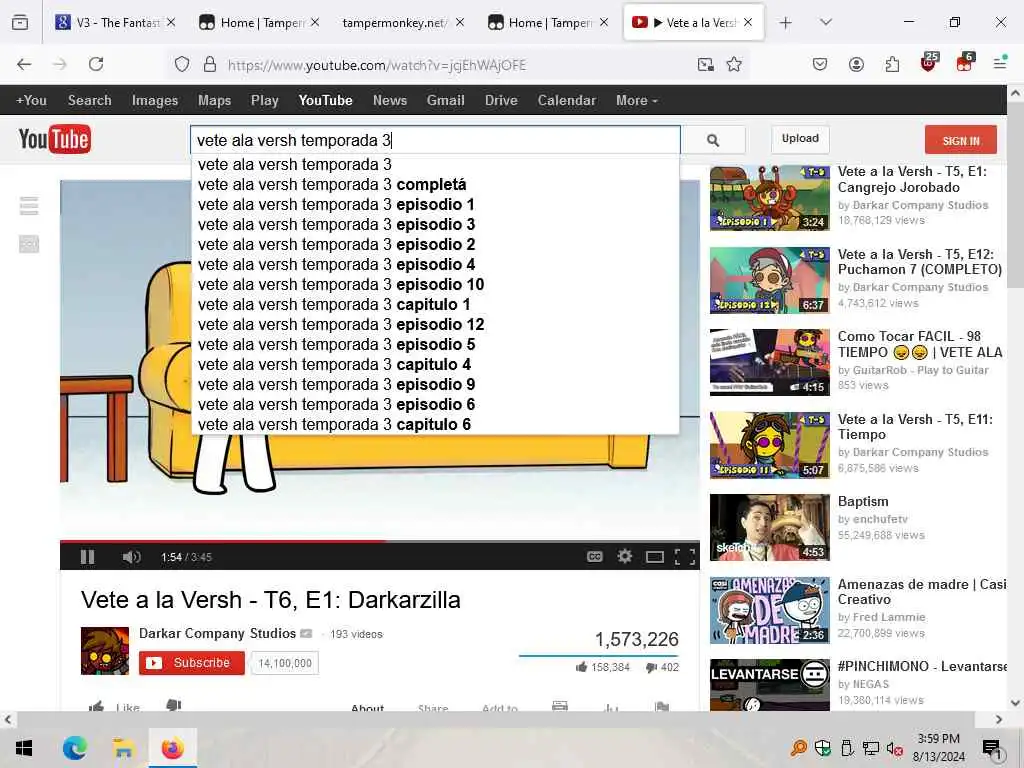
Task: Open the GuitarRob - Play to Guitar channel
Action: click(920, 370)
